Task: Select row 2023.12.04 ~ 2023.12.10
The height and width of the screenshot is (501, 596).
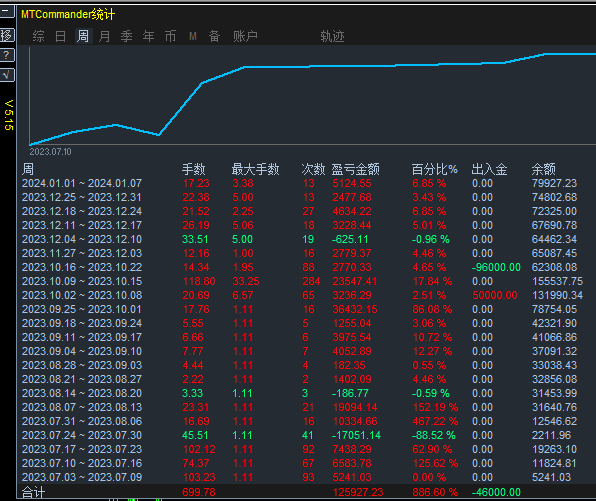Action: [x=302, y=239]
